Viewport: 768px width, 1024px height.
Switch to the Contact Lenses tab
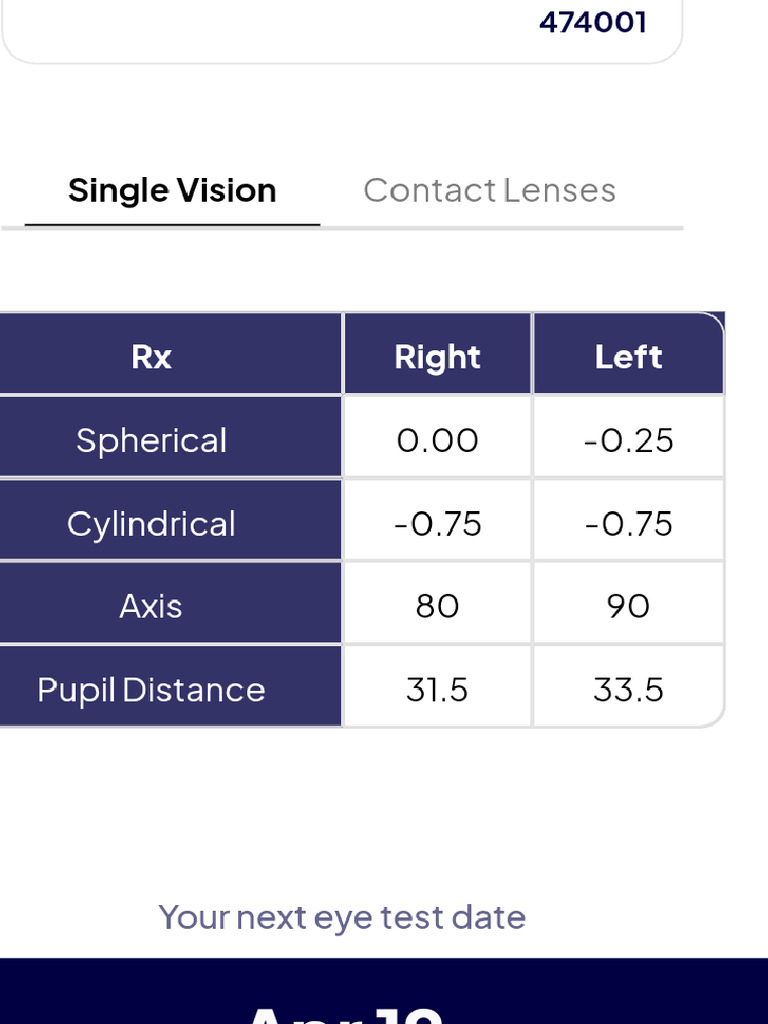[x=489, y=191]
